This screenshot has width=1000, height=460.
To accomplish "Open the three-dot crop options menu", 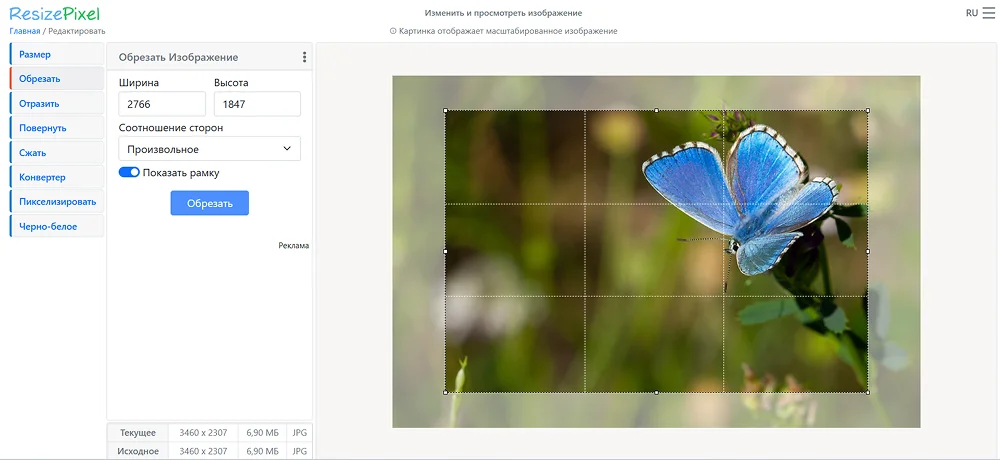I will [304, 57].
